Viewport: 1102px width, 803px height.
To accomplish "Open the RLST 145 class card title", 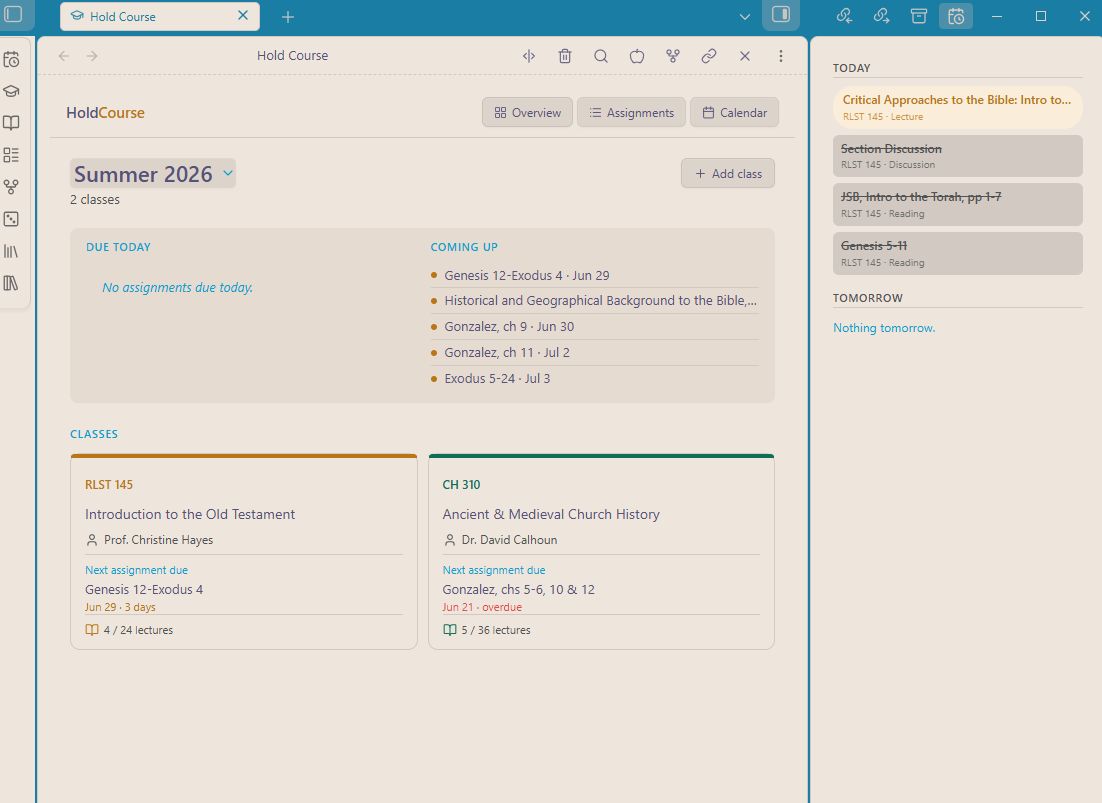I will [x=190, y=514].
